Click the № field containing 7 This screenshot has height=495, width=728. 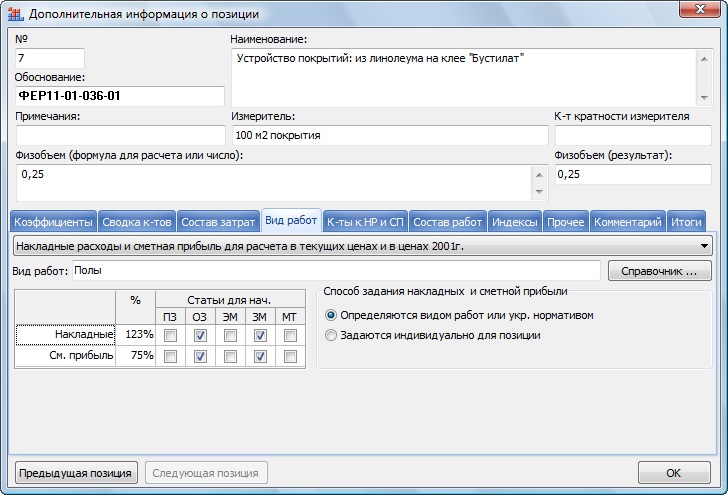50,59
